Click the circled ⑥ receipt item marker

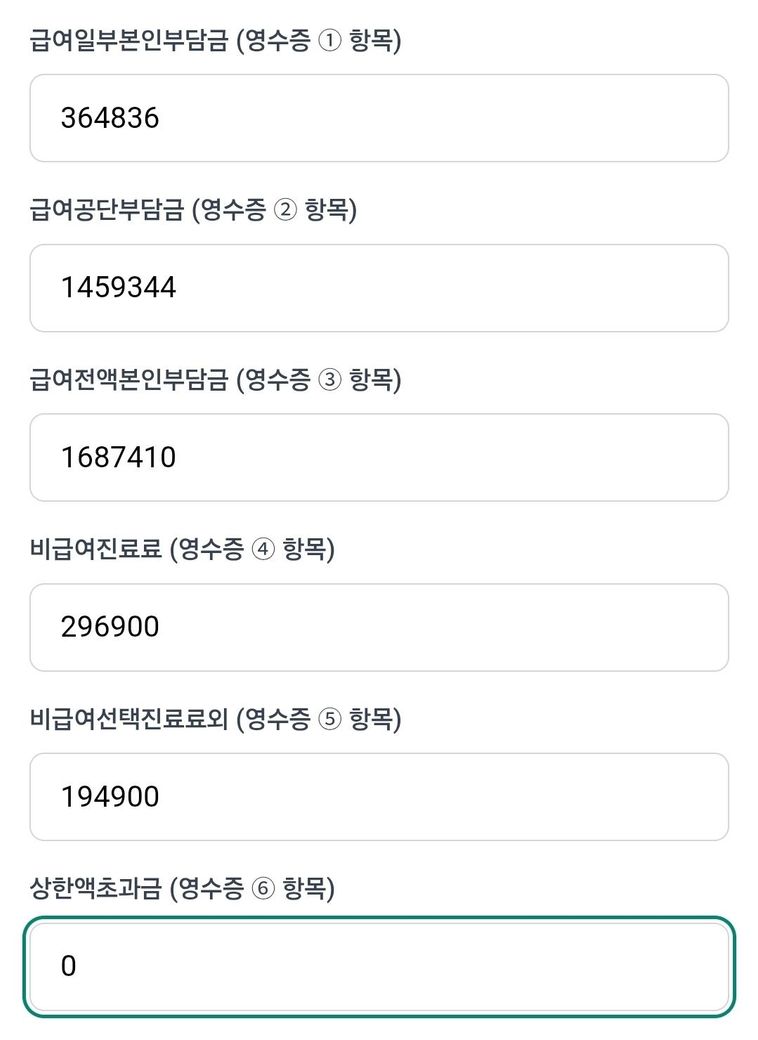[x=263, y=889]
